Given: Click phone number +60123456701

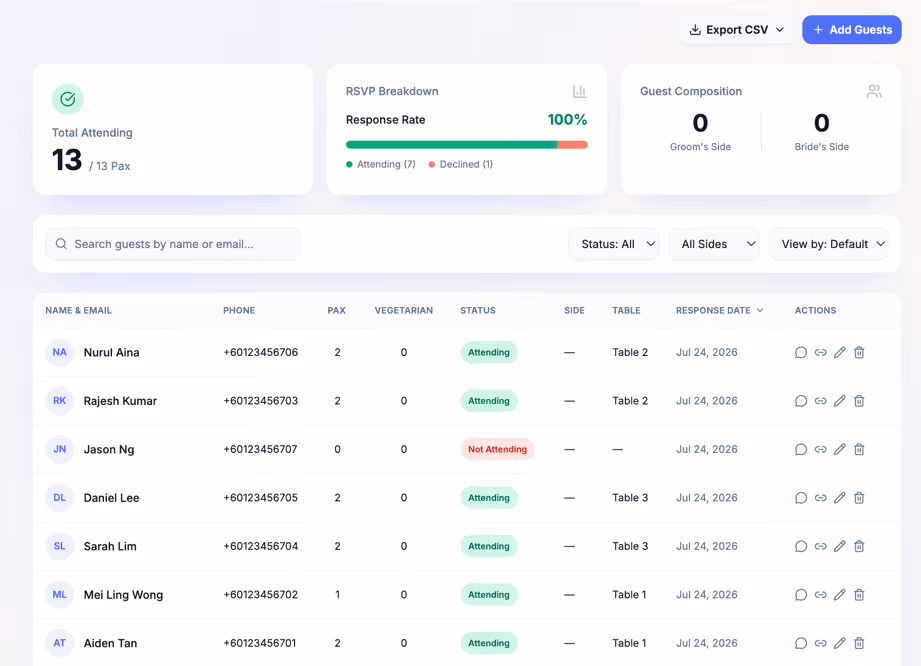Looking at the screenshot, I should [x=260, y=643].
